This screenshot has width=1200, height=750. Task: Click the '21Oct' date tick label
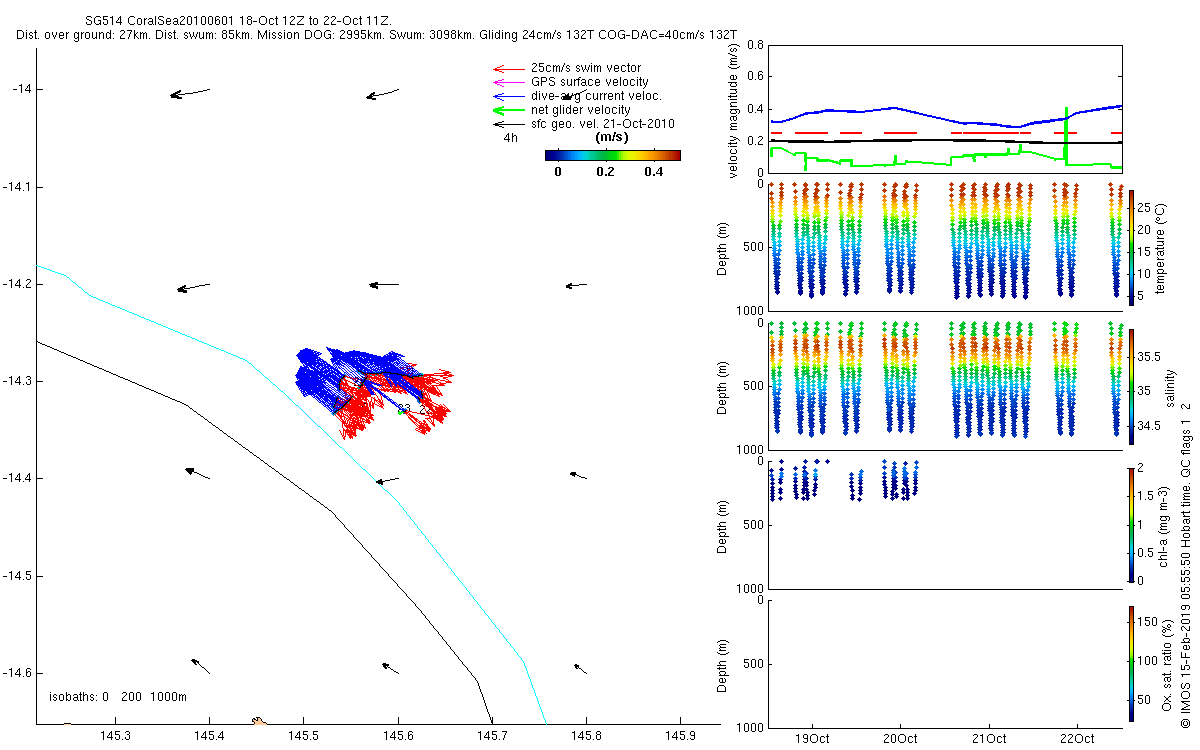pos(989,739)
